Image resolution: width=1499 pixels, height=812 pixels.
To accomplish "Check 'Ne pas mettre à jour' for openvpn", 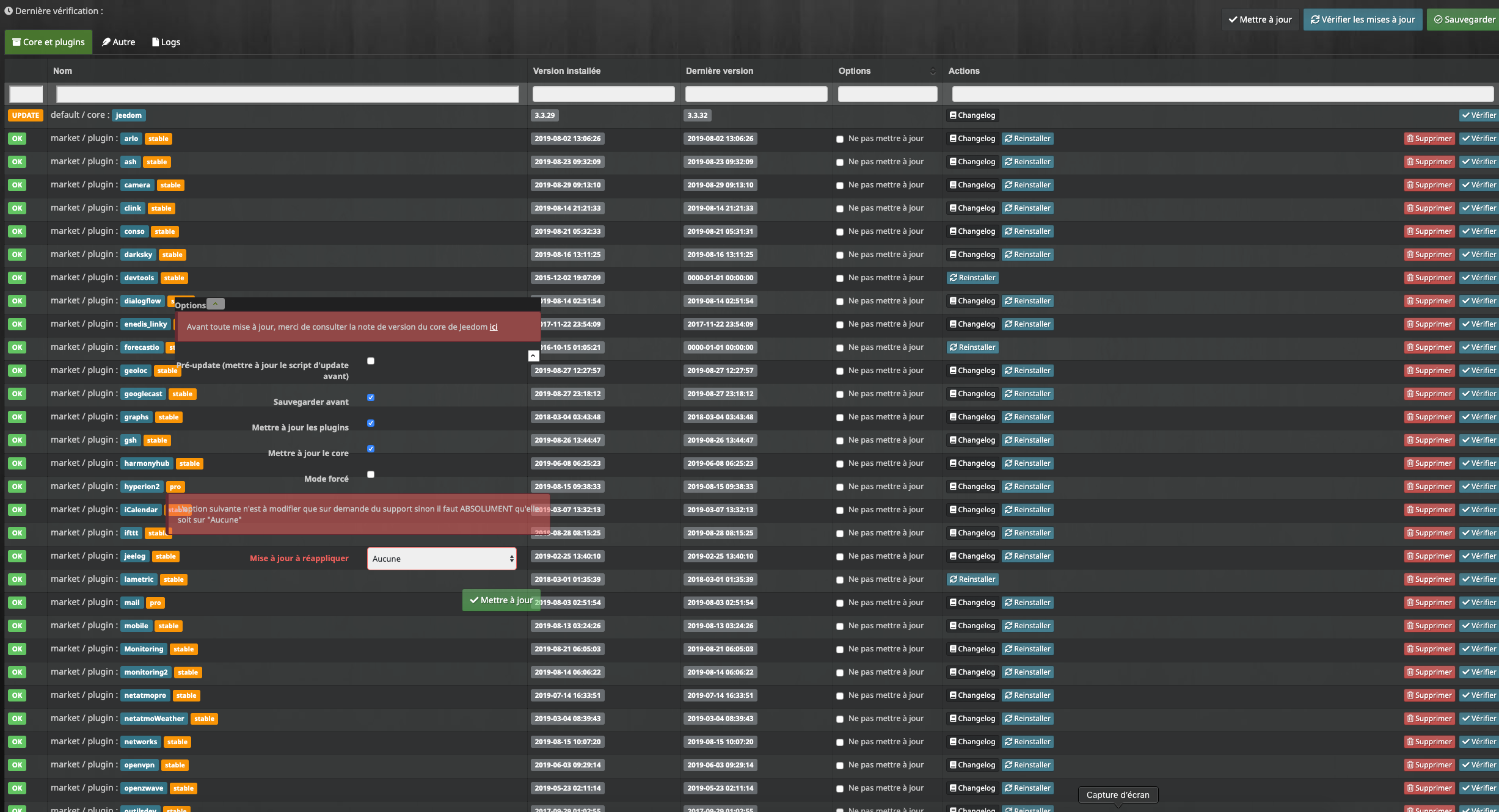I will coord(840,766).
